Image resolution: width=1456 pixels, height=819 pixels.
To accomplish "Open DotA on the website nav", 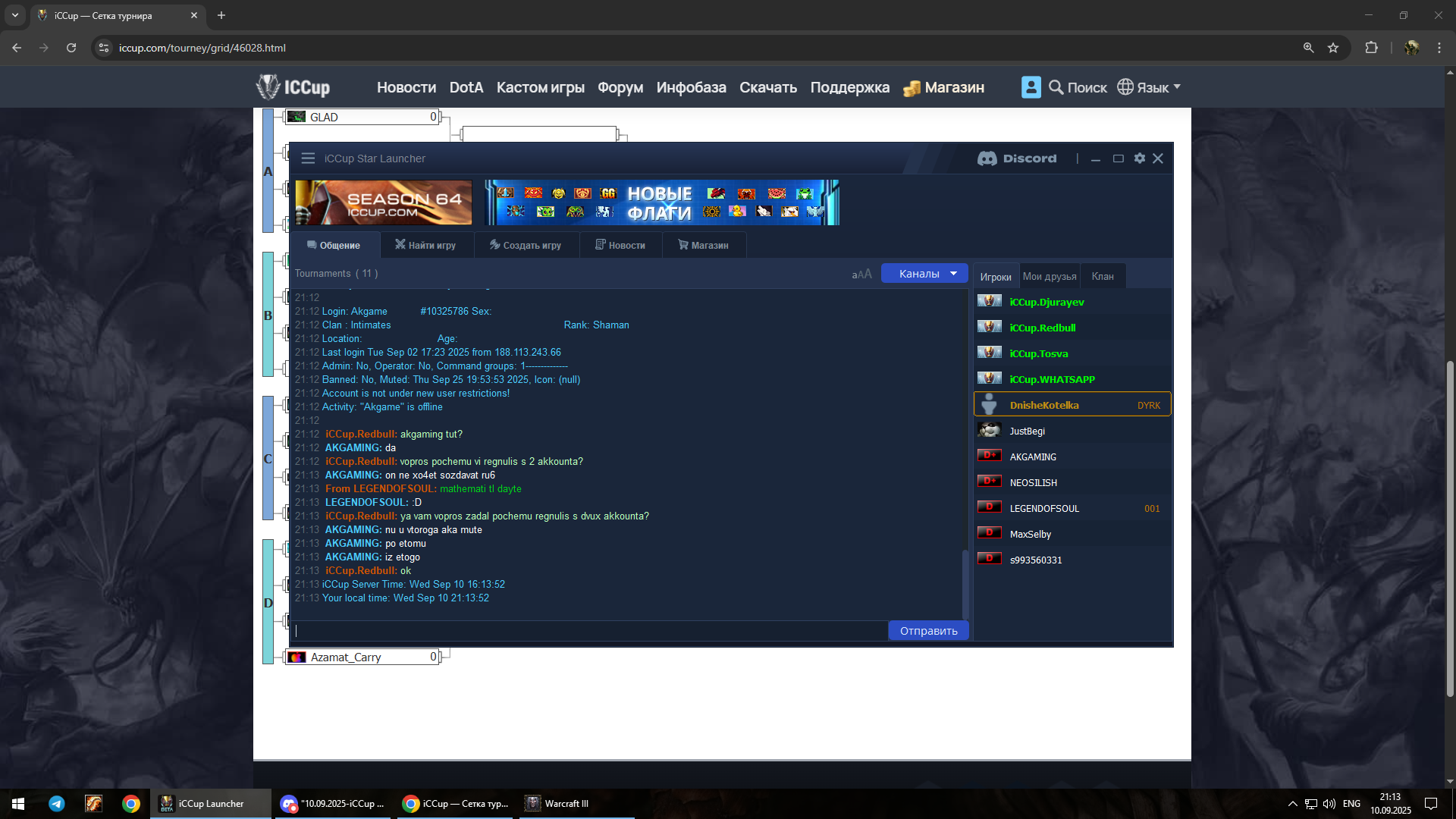I will click(x=466, y=87).
